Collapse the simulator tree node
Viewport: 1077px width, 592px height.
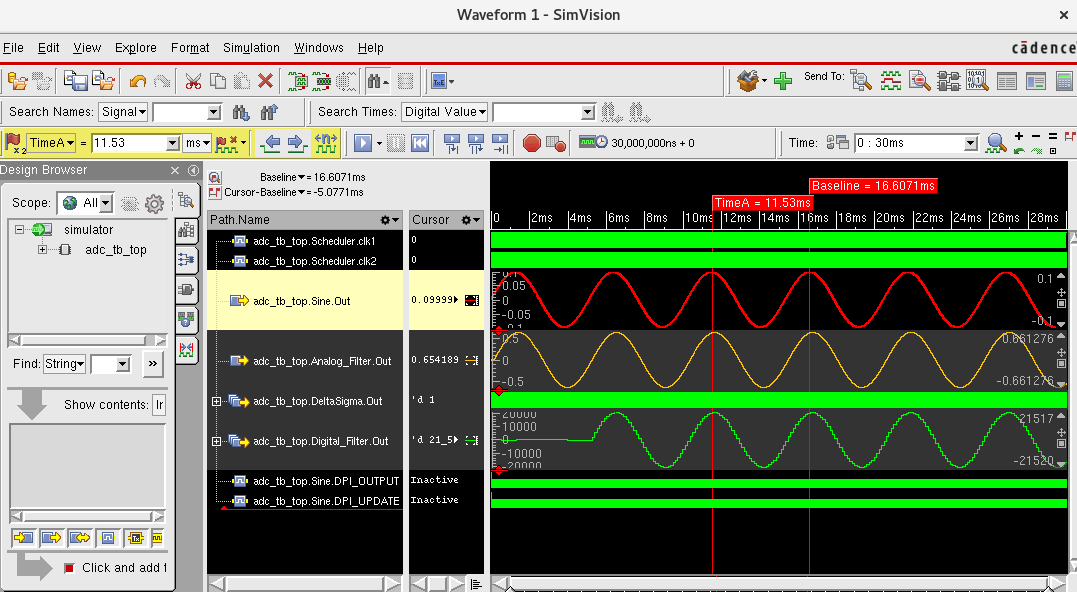point(20,230)
